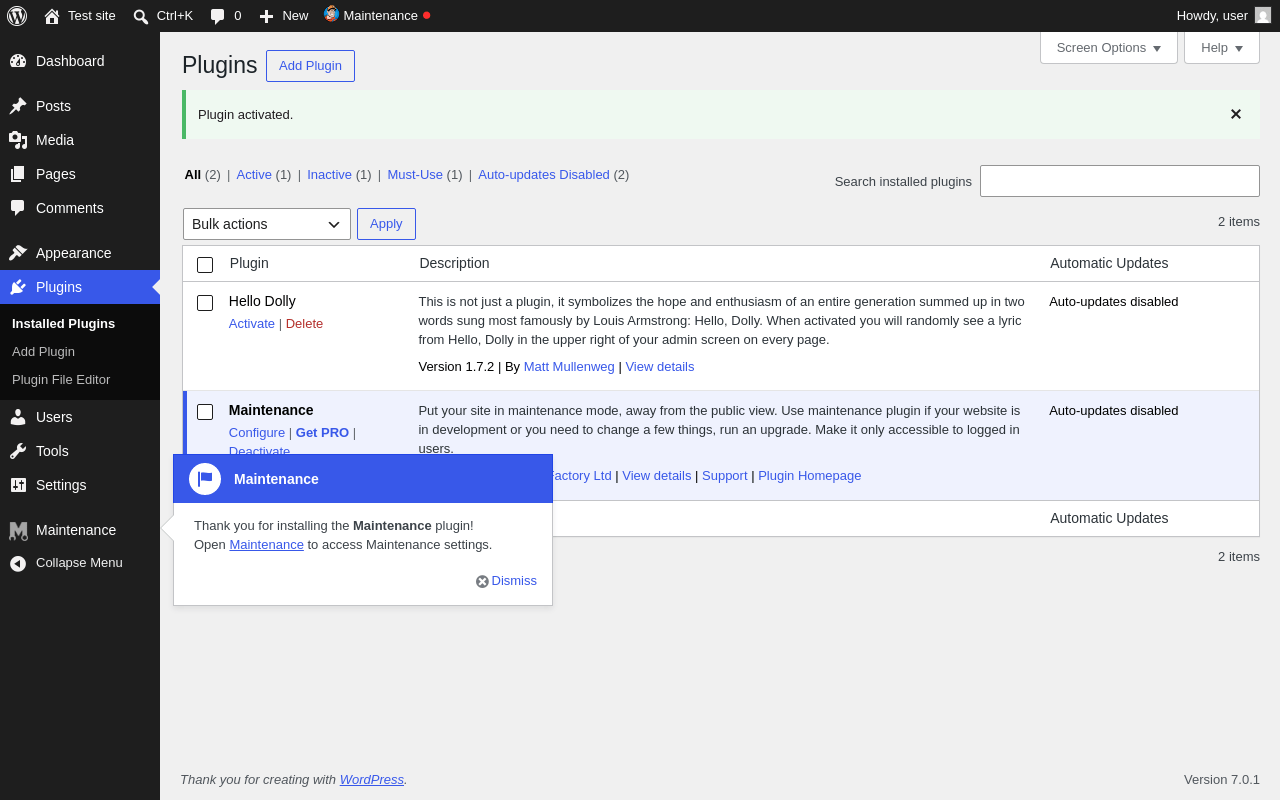The image size is (1280, 800).
Task: Open Configure link for Maintenance
Action: 257,432
